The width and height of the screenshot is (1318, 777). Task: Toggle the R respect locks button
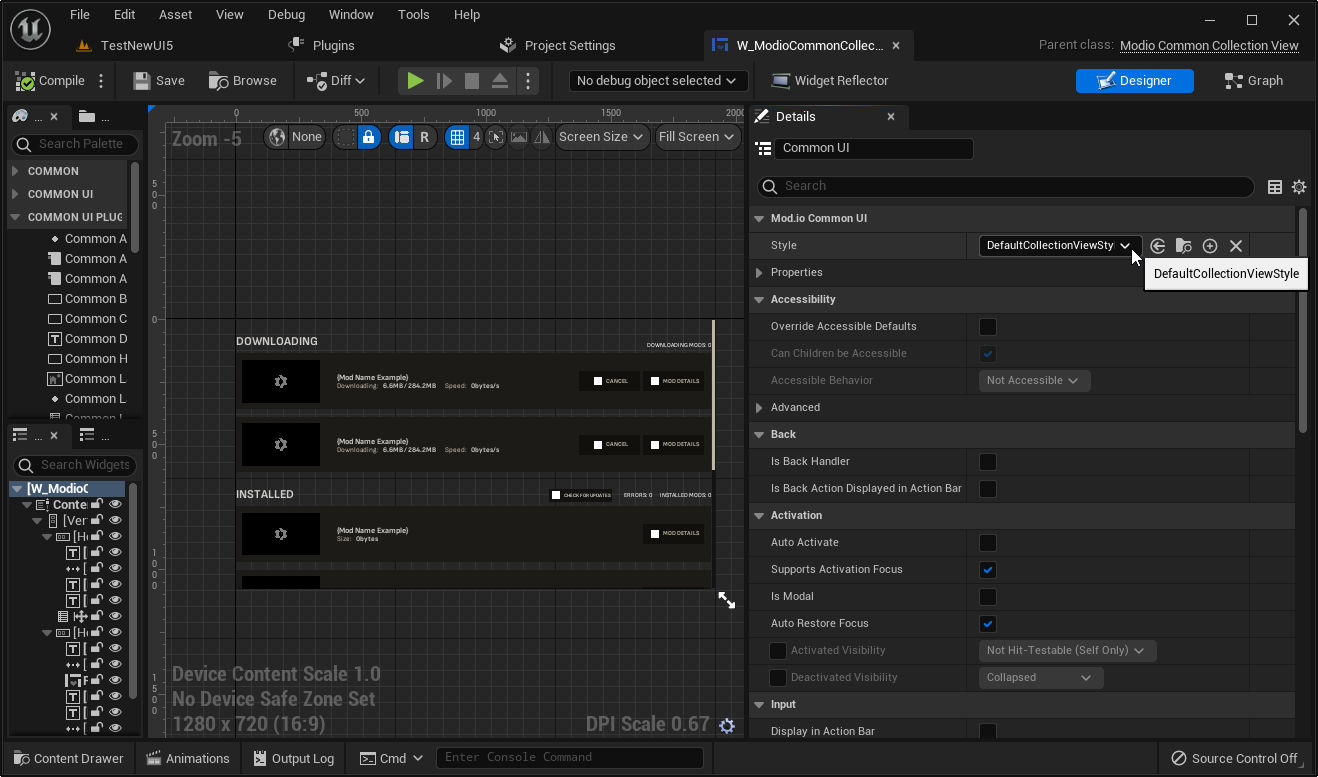pos(425,137)
